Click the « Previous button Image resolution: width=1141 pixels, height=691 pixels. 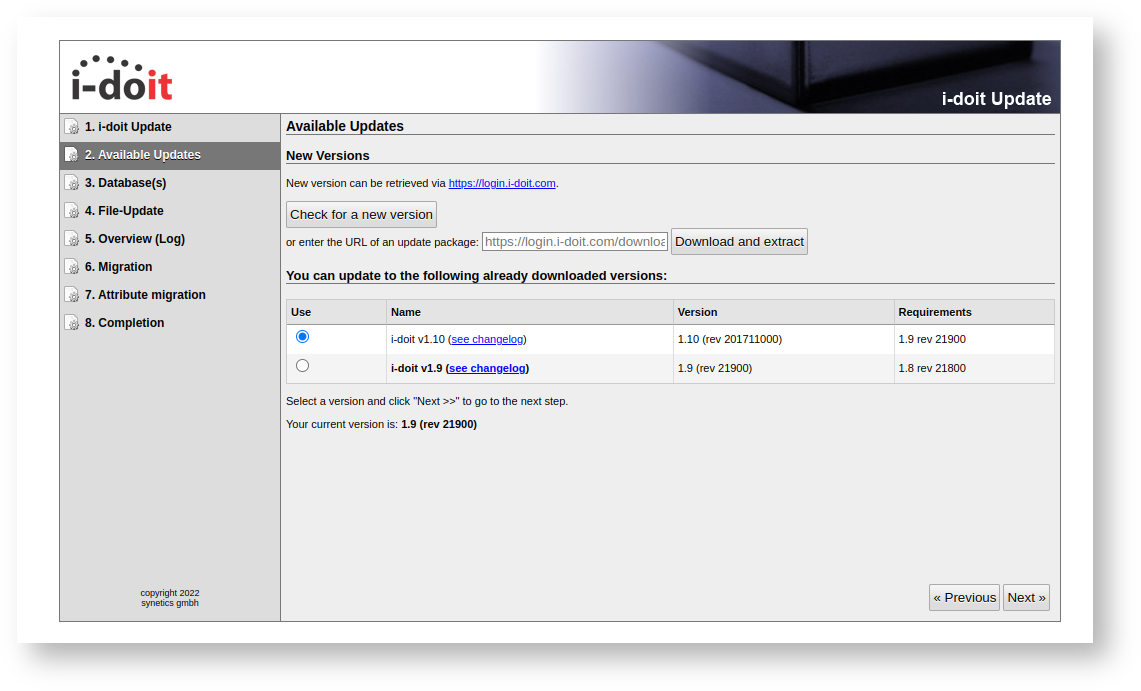[x=964, y=597]
